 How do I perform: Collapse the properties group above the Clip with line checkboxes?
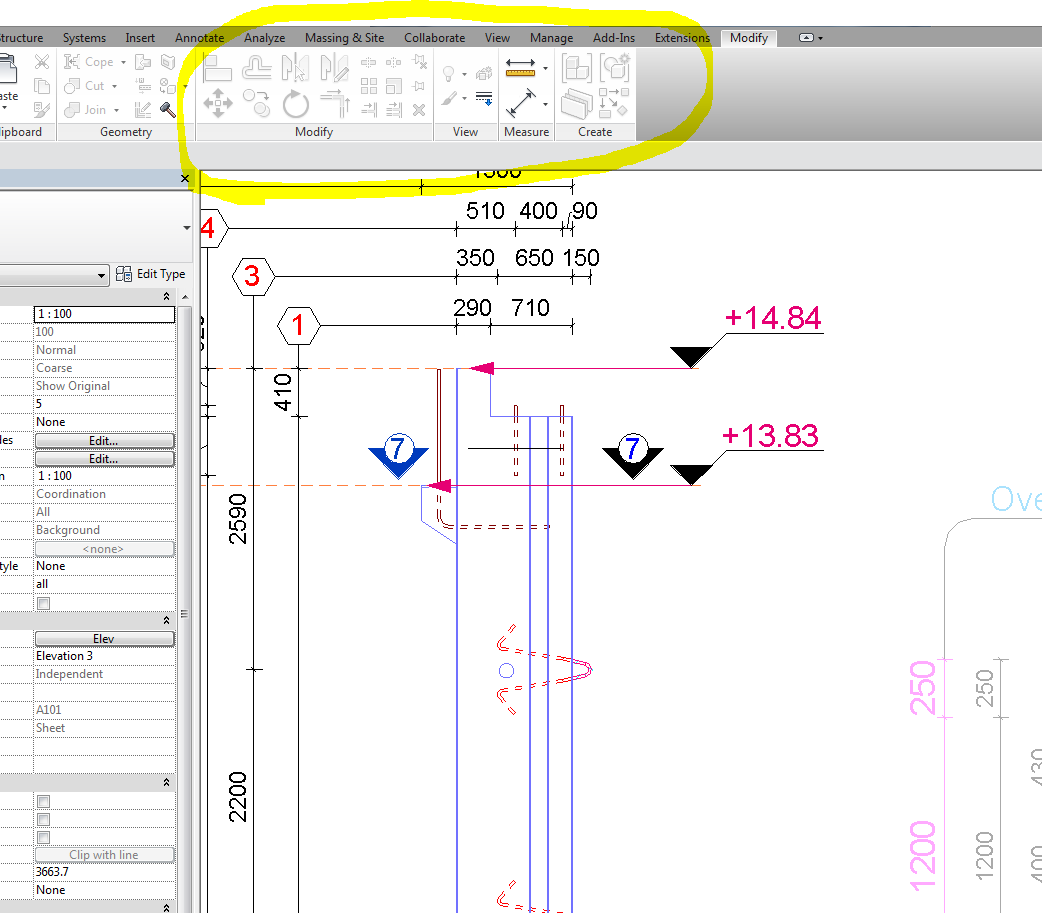click(x=166, y=782)
